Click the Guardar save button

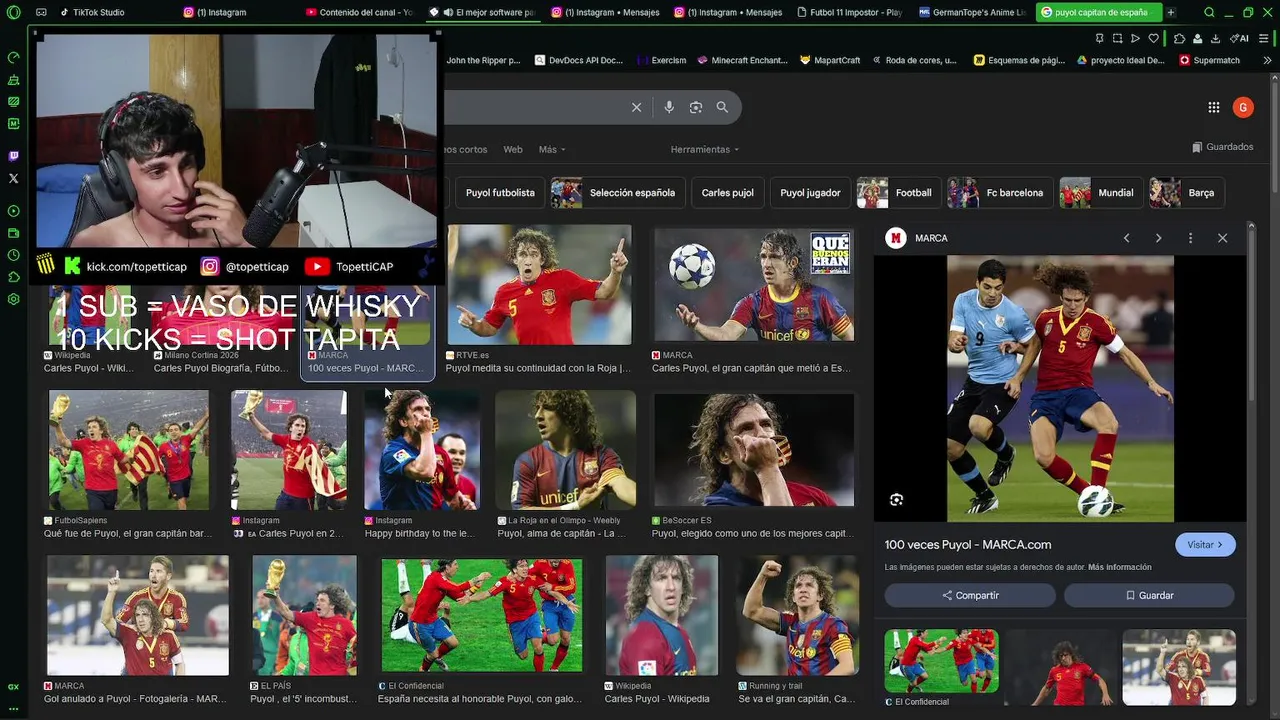[x=1149, y=595]
